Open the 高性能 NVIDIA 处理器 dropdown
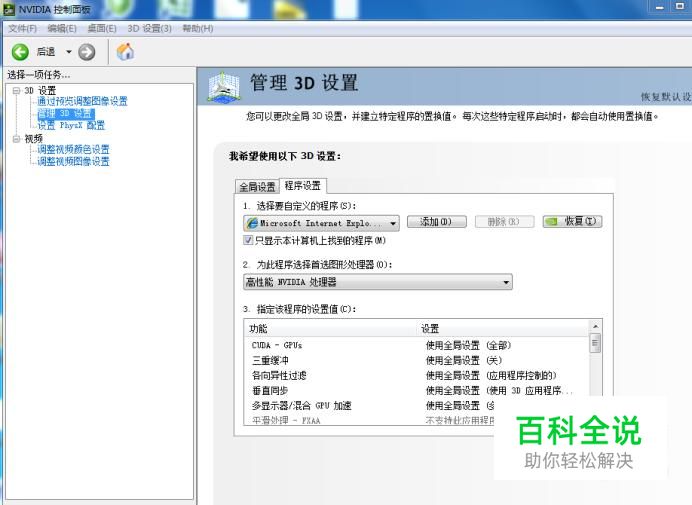This screenshot has height=505, width=692. click(x=378, y=282)
